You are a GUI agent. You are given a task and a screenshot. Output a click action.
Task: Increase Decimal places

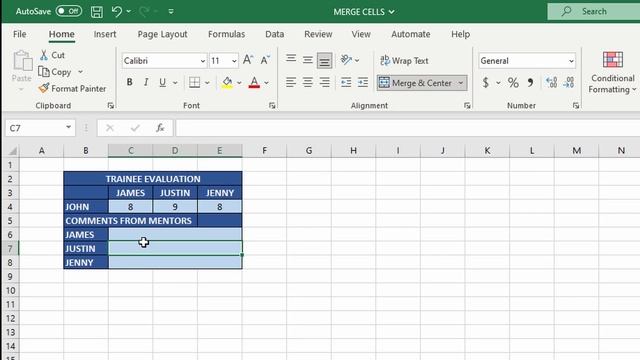(x=552, y=83)
